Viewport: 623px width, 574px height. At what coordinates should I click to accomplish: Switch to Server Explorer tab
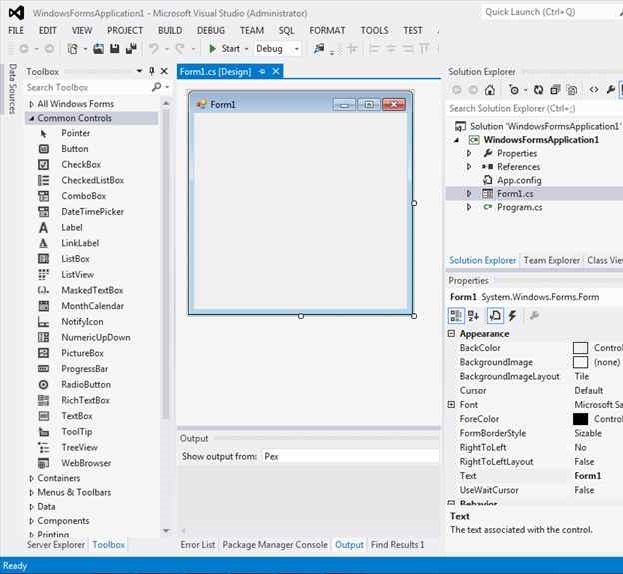pos(56,545)
